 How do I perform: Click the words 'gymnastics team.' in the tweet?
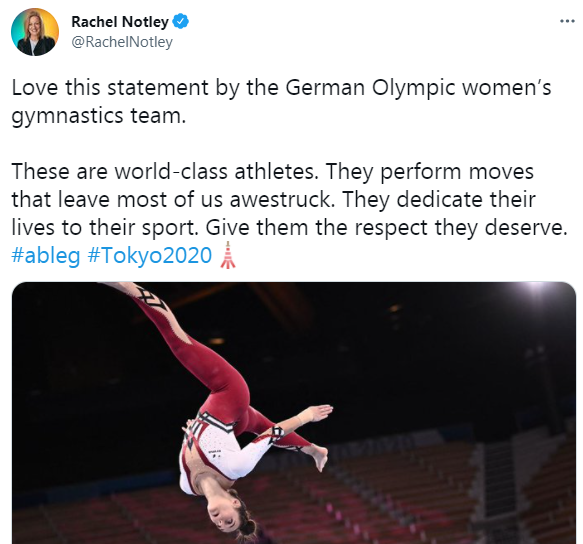pyautogui.click(x=99, y=116)
